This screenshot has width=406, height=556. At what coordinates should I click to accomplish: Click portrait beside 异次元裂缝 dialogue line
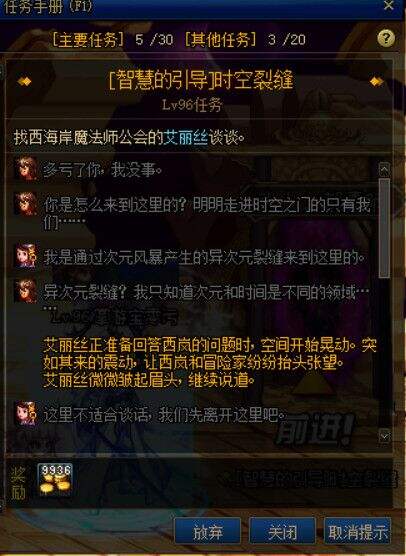[x=26, y=291]
